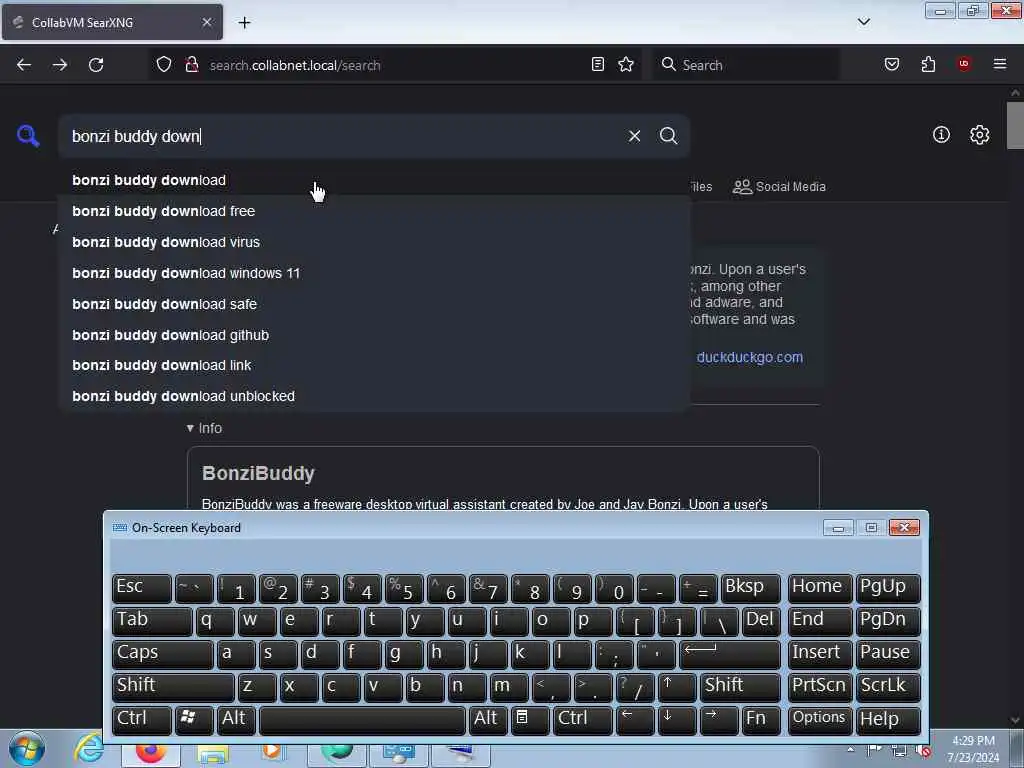Clear the SearXNG search query
Image resolution: width=1024 pixels, height=768 pixels.
[634, 136]
